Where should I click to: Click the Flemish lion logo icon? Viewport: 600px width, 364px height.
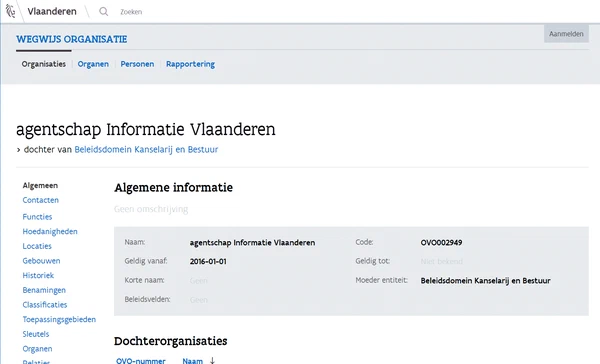(10, 11)
